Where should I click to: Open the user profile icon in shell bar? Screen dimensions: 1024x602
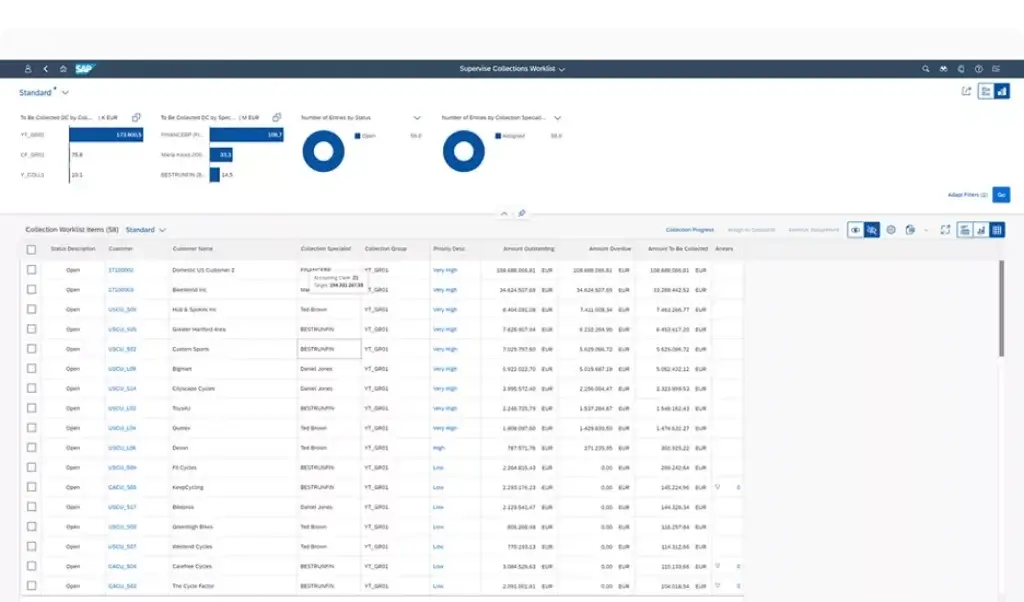click(28, 69)
